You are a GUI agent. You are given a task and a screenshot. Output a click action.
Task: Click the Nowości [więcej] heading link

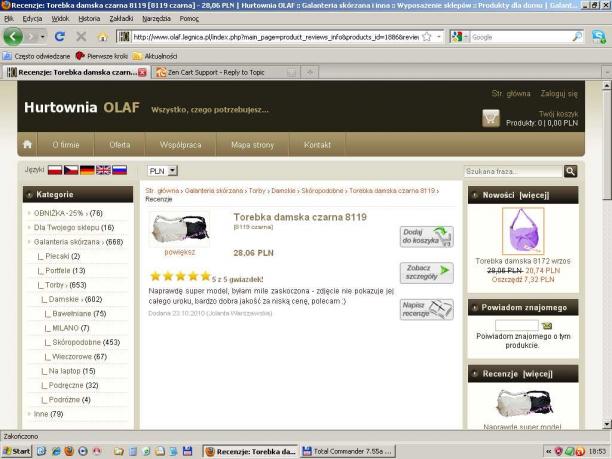click(x=516, y=195)
